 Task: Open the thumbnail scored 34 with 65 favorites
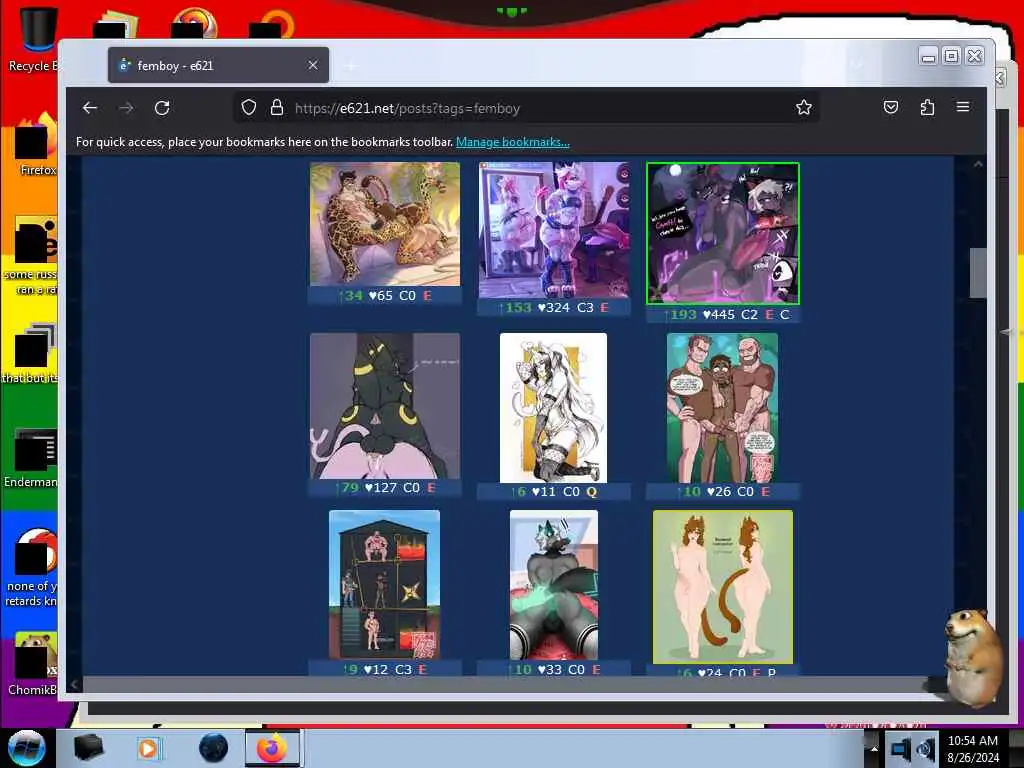pos(385,224)
